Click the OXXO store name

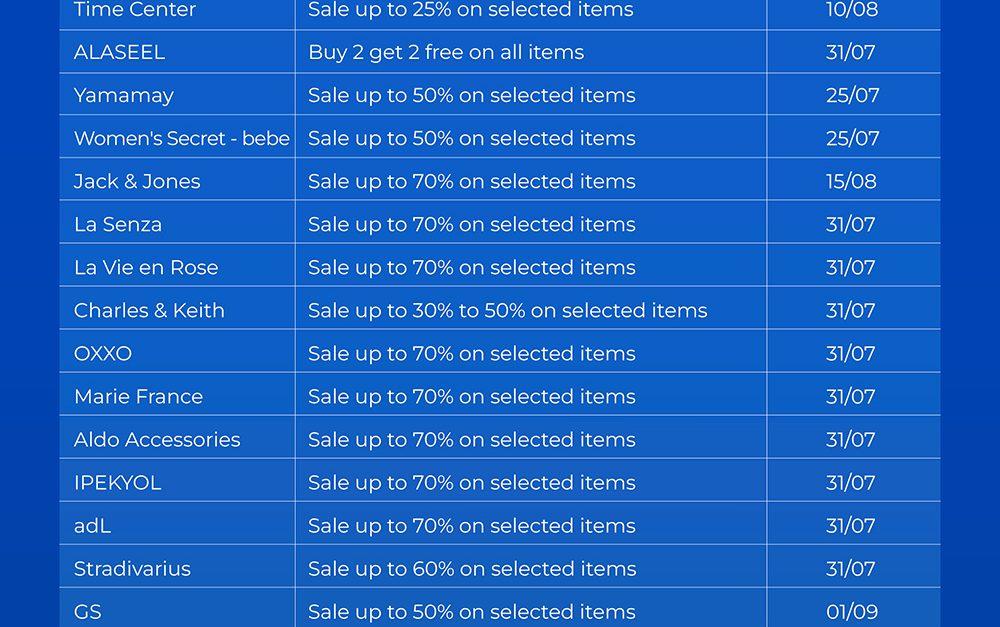[x=103, y=353]
